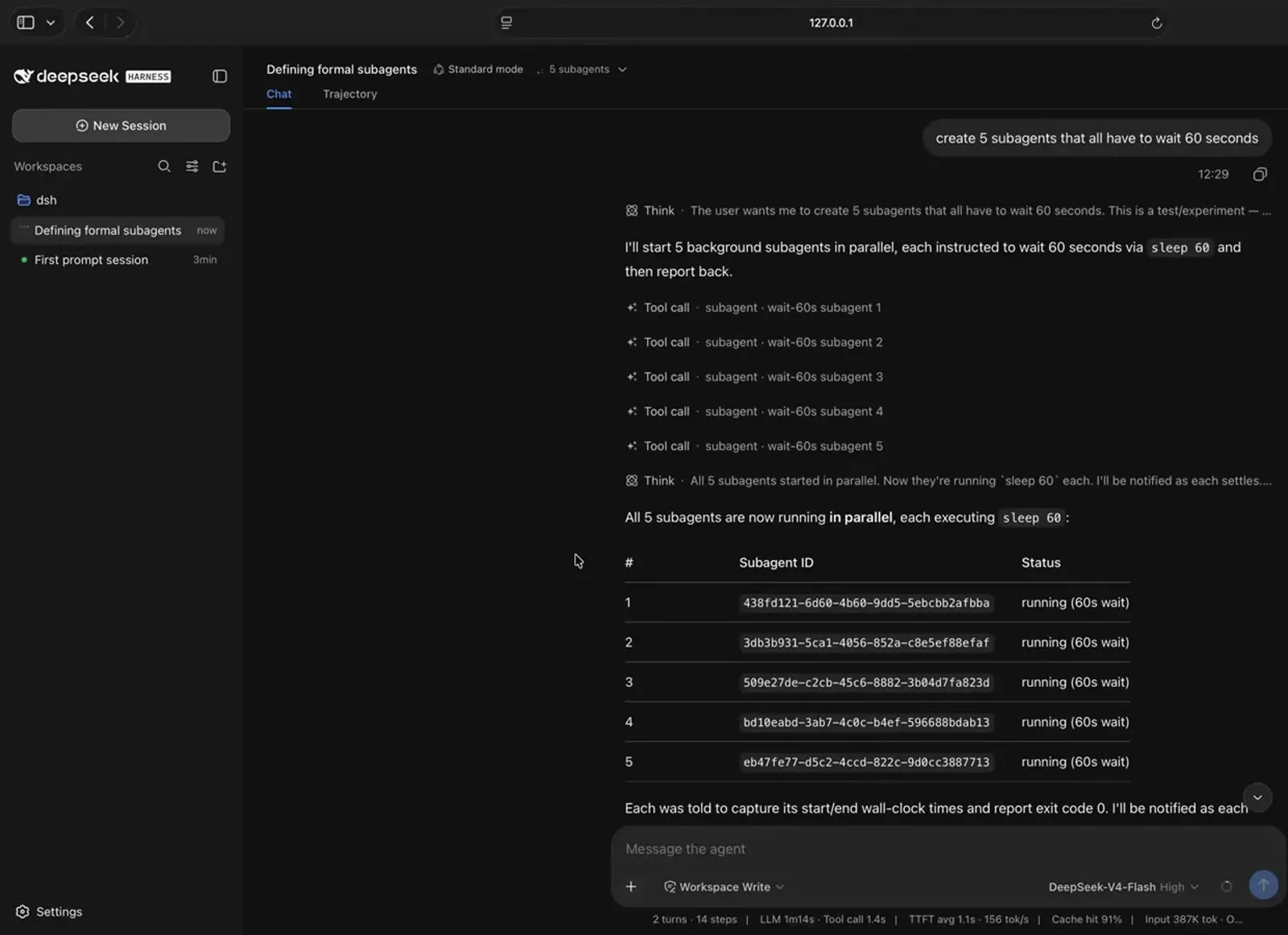Expand Tool call wait-60s subagent 2

point(754,343)
